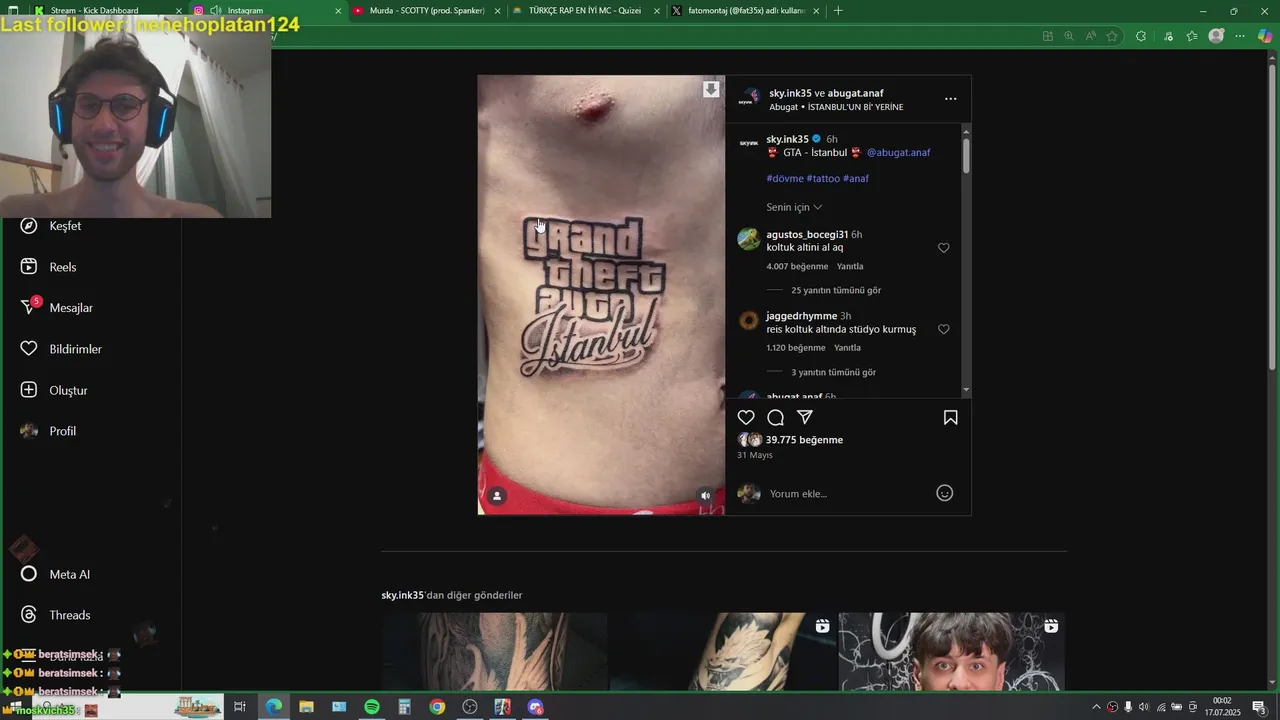Close the Murda - SCOTTY tab
Viewport: 1280px width, 720px height.
click(x=497, y=11)
